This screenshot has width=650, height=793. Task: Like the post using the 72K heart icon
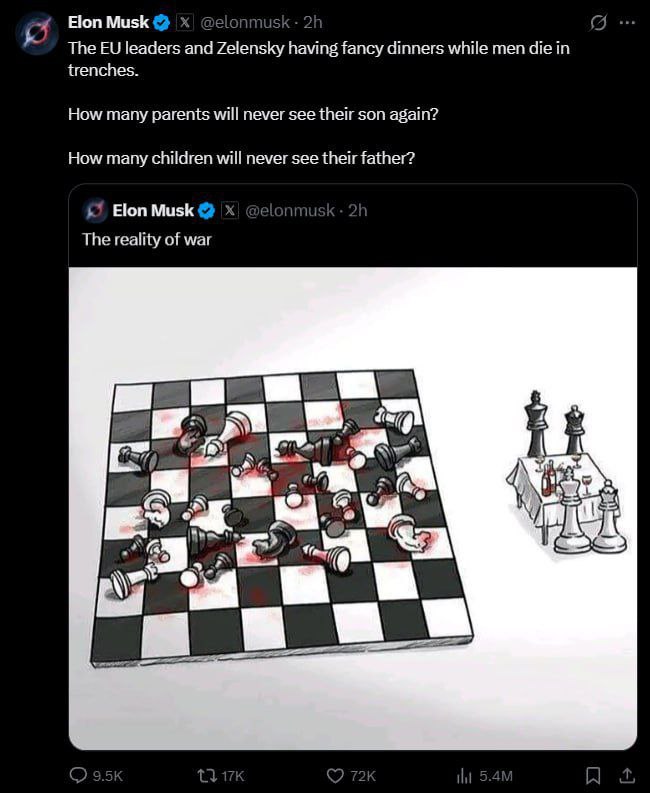pos(335,775)
